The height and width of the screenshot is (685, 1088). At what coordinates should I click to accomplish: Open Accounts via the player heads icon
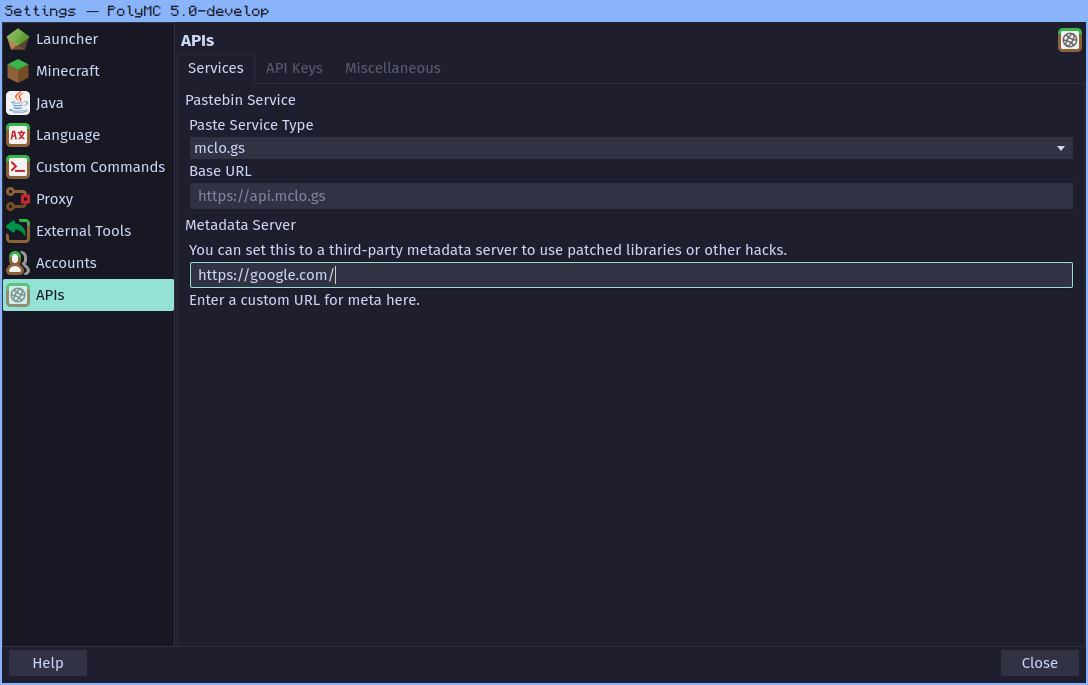tap(17, 263)
